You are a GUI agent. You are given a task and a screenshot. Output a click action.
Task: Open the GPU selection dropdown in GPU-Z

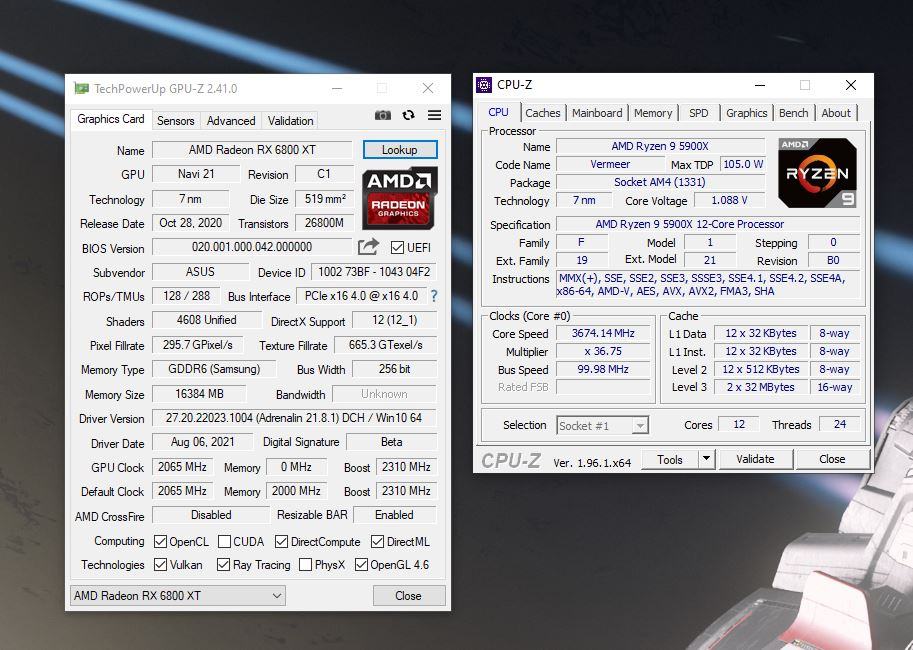pyautogui.click(x=178, y=596)
